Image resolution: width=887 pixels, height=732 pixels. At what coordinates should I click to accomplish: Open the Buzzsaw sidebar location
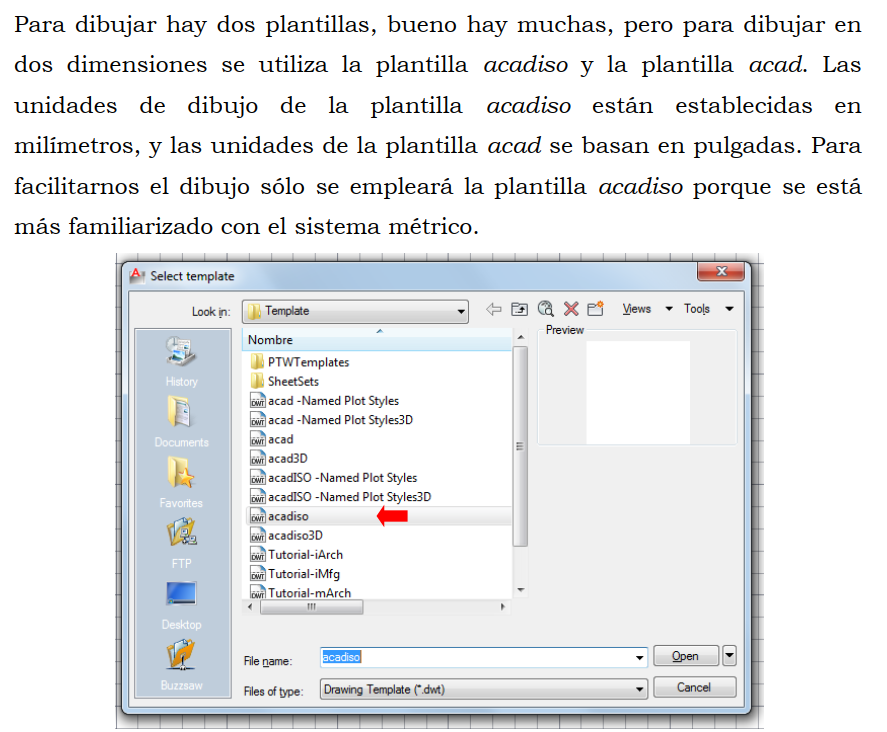coord(181,655)
